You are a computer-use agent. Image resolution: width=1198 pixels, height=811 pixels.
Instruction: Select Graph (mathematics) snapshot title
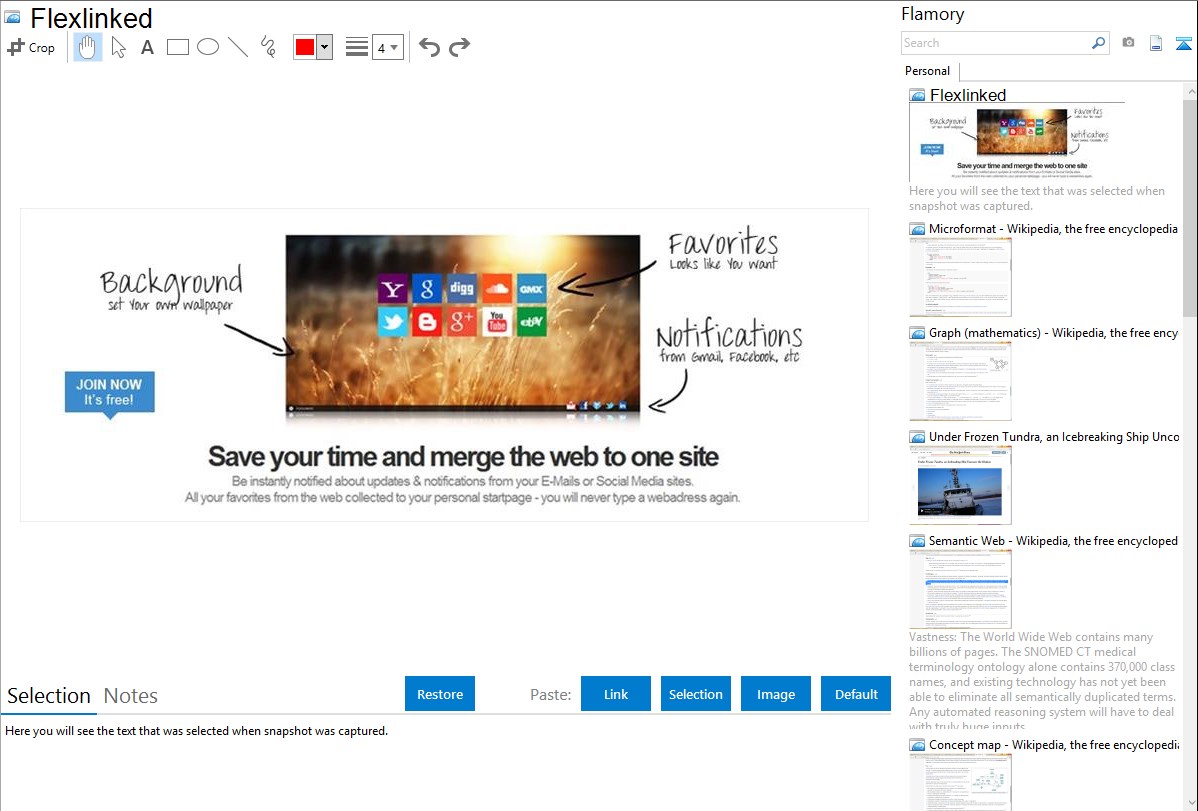[x=1053, y=333]
